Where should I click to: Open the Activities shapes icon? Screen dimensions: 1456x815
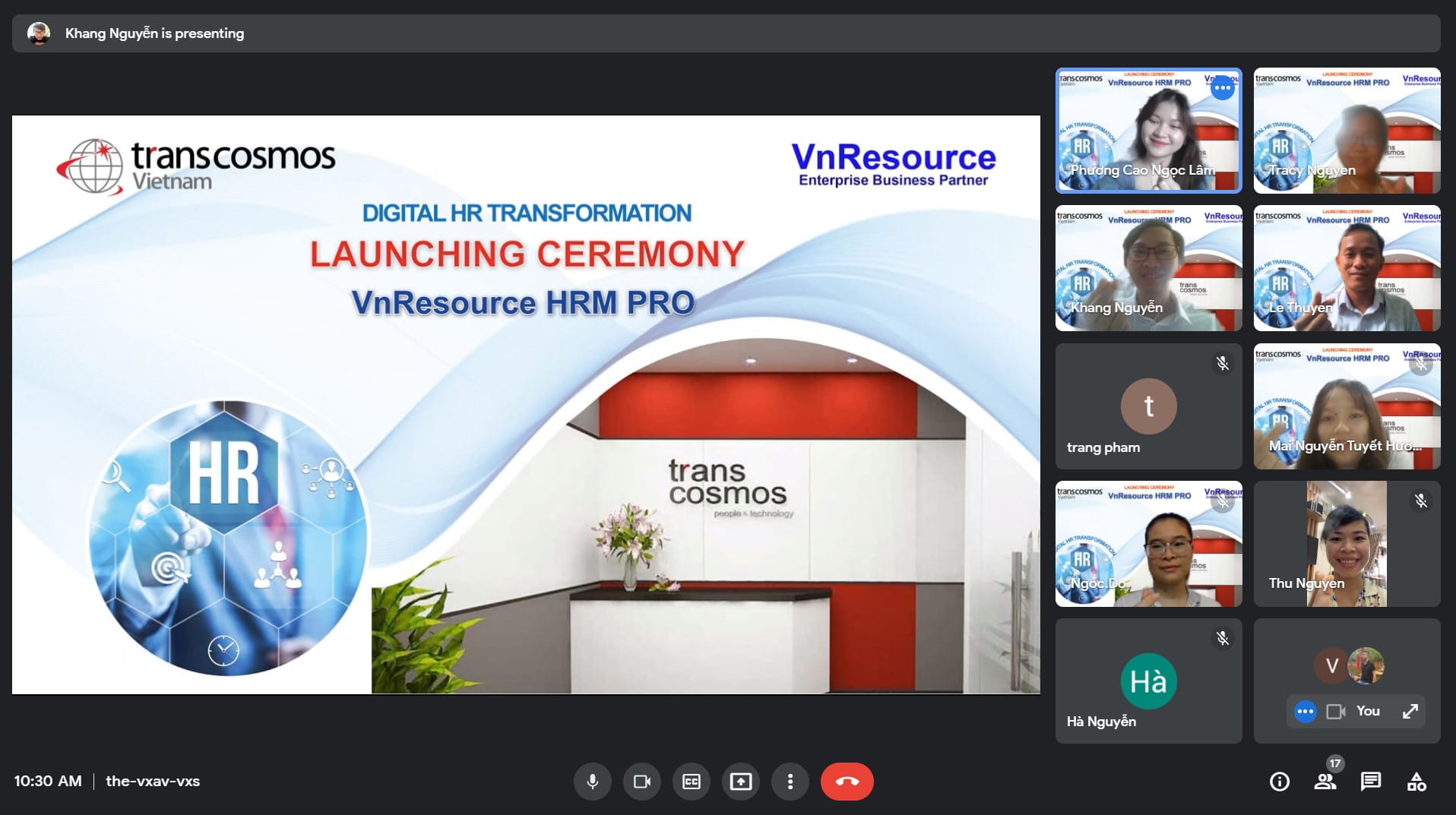1416,782
